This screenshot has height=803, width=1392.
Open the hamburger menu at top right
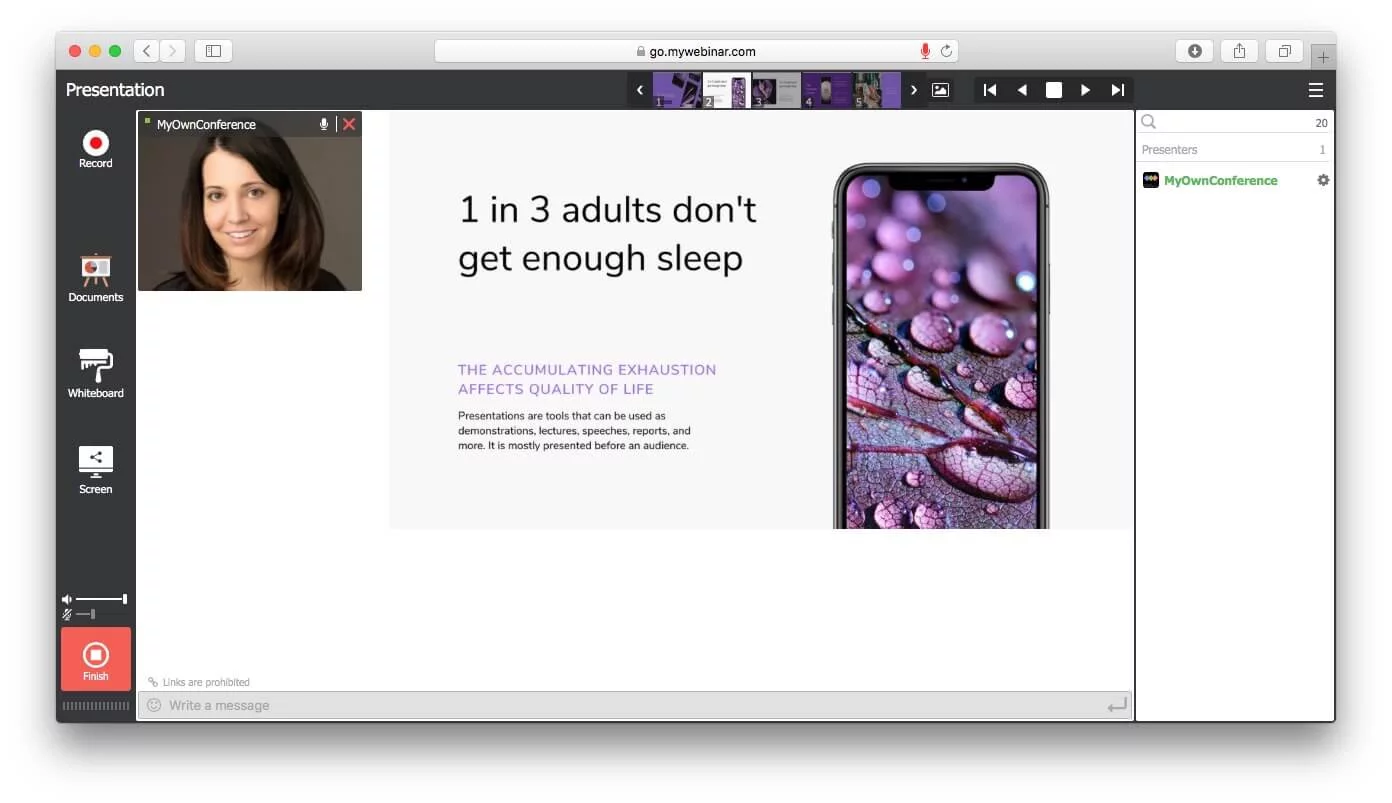pos(1315,90)
